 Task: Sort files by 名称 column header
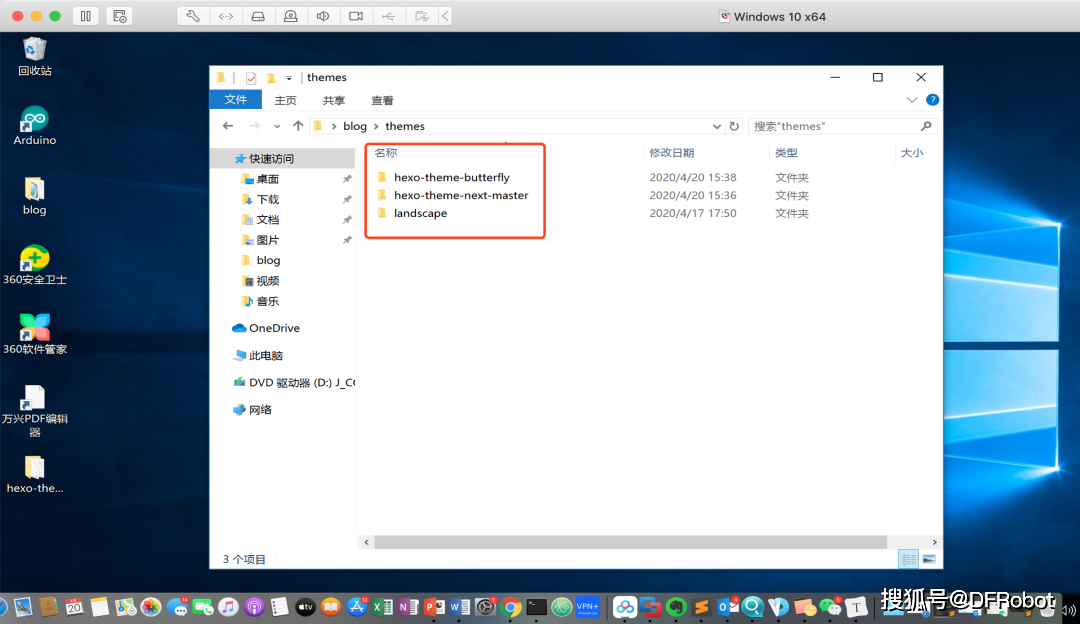coord(386,152)
